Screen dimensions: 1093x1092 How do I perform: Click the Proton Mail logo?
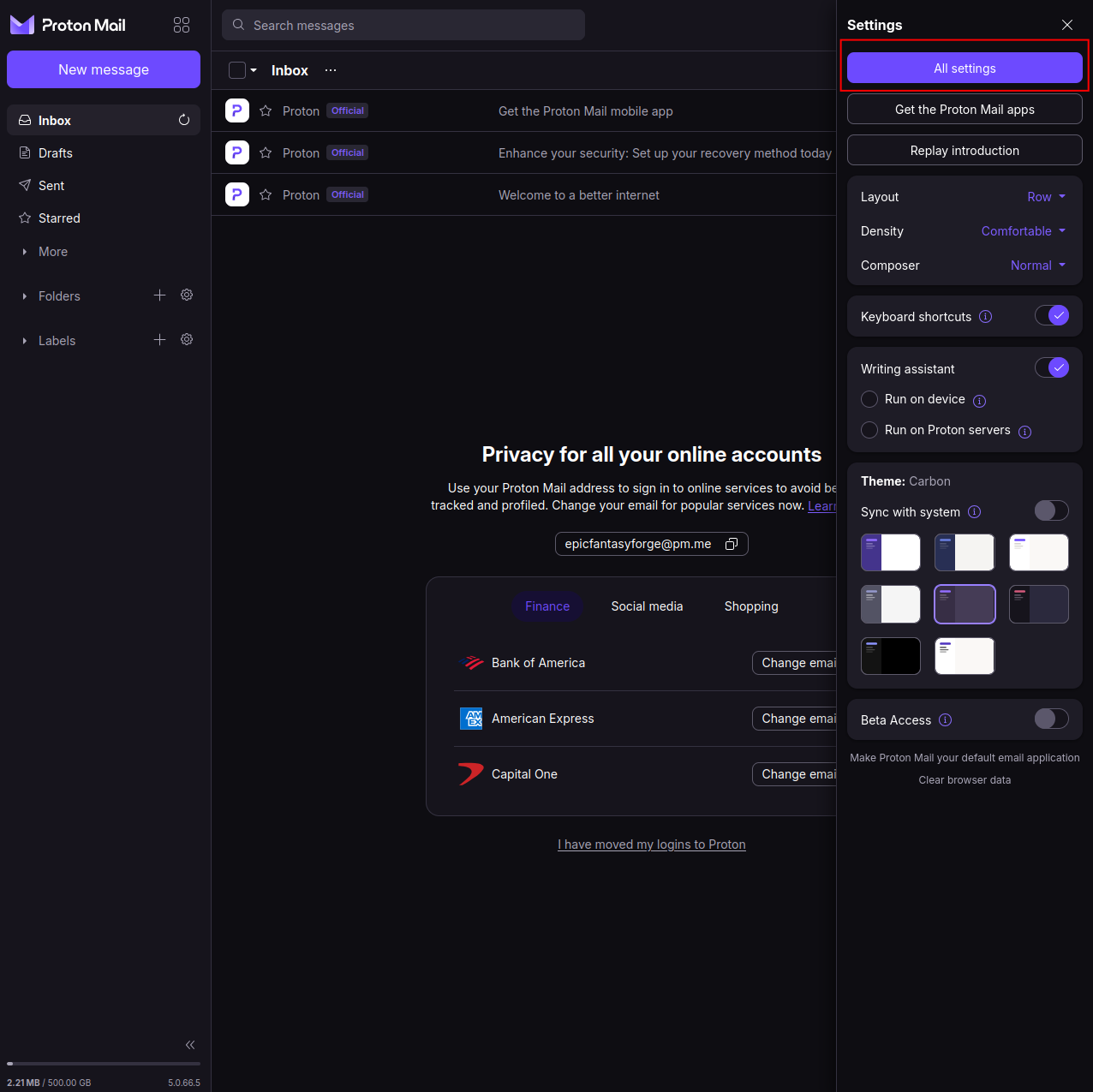(x=68, y=25)
